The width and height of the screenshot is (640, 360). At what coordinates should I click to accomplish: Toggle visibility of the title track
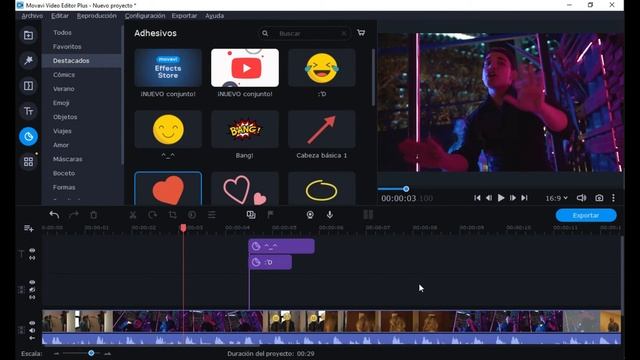[x=32, y=250]
